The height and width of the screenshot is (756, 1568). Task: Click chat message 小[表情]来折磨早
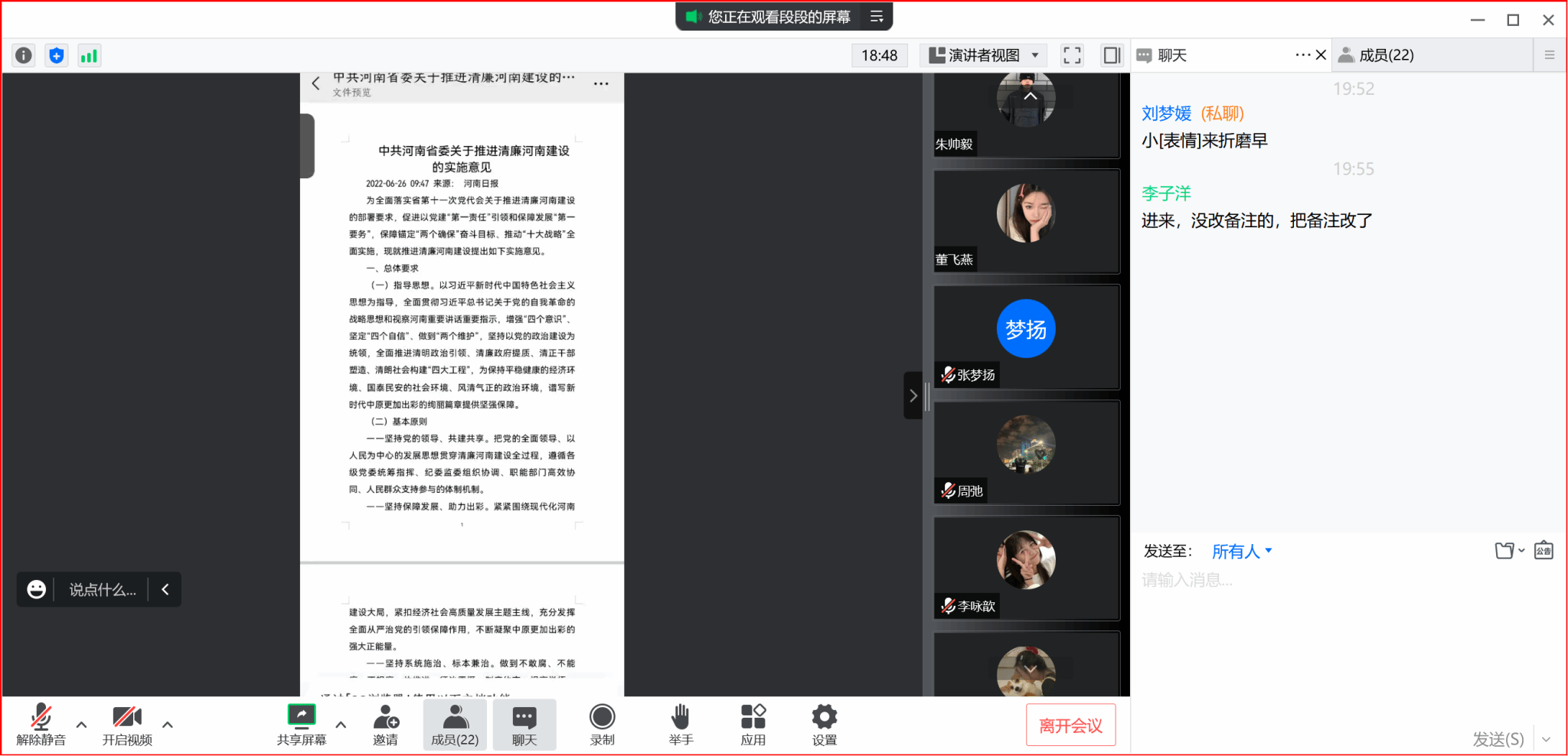pos(1204,141)
